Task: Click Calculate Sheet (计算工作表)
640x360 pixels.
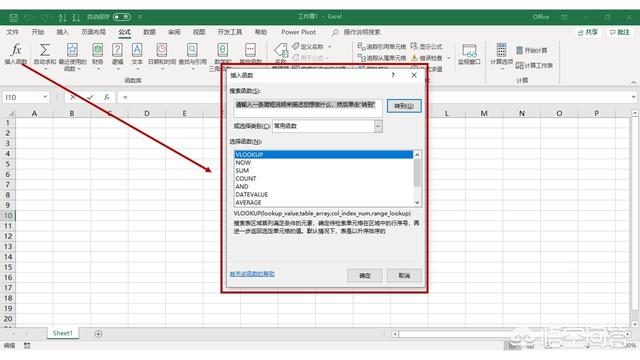Action: tap(534, 65)
